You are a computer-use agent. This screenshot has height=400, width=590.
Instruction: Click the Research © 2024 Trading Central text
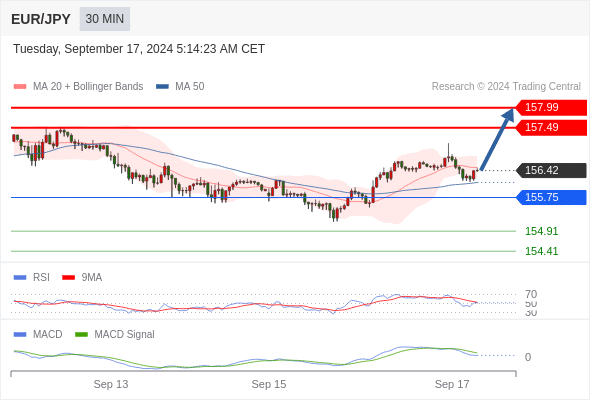tap(506, 87)
